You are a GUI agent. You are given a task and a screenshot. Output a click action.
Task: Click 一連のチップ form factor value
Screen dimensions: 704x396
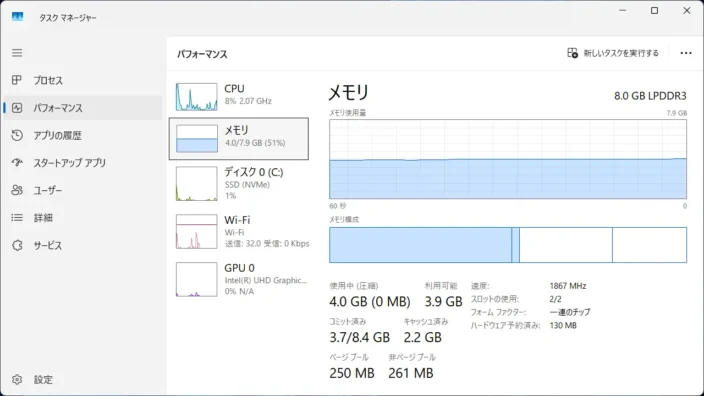(x=570, y=312)
